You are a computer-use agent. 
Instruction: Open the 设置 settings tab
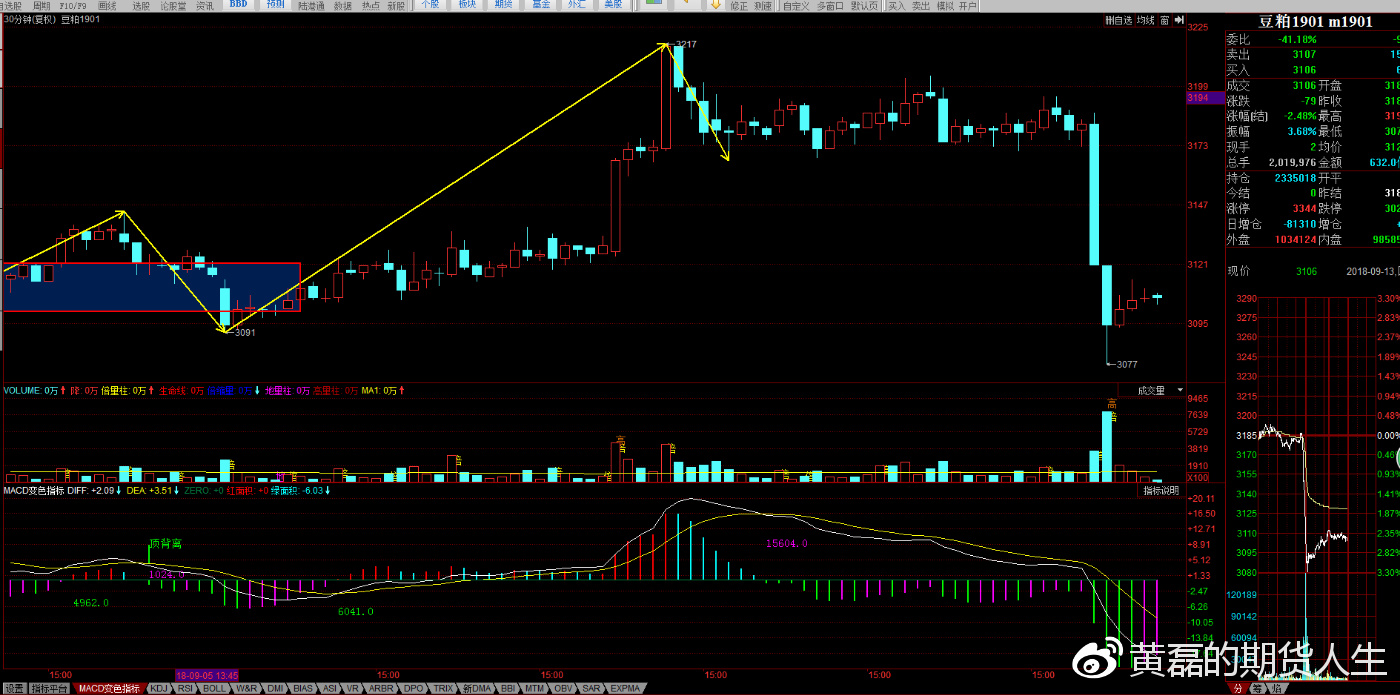click(13, 688)
